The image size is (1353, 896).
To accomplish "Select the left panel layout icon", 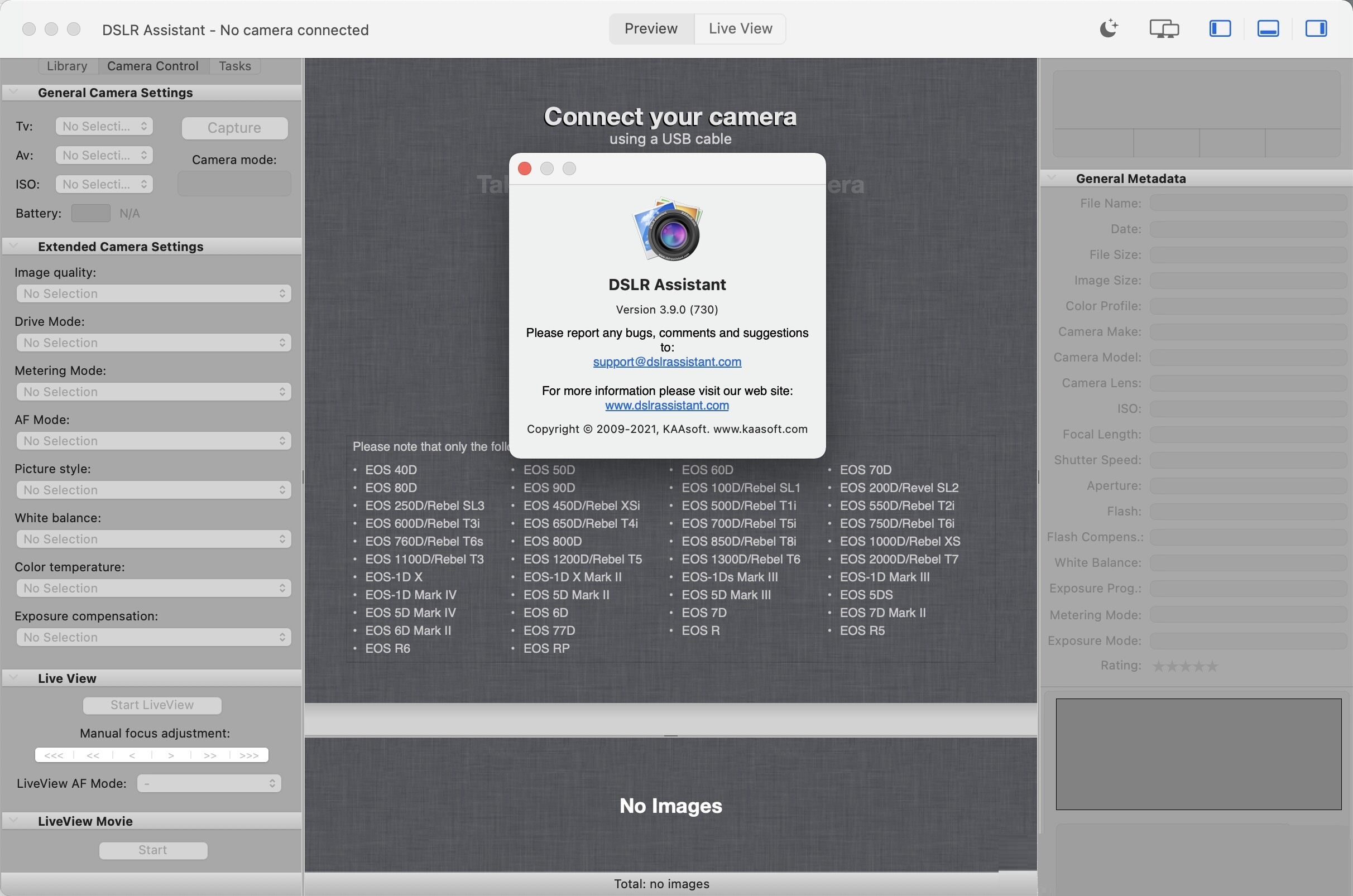I will click(x=1218, y=28).
